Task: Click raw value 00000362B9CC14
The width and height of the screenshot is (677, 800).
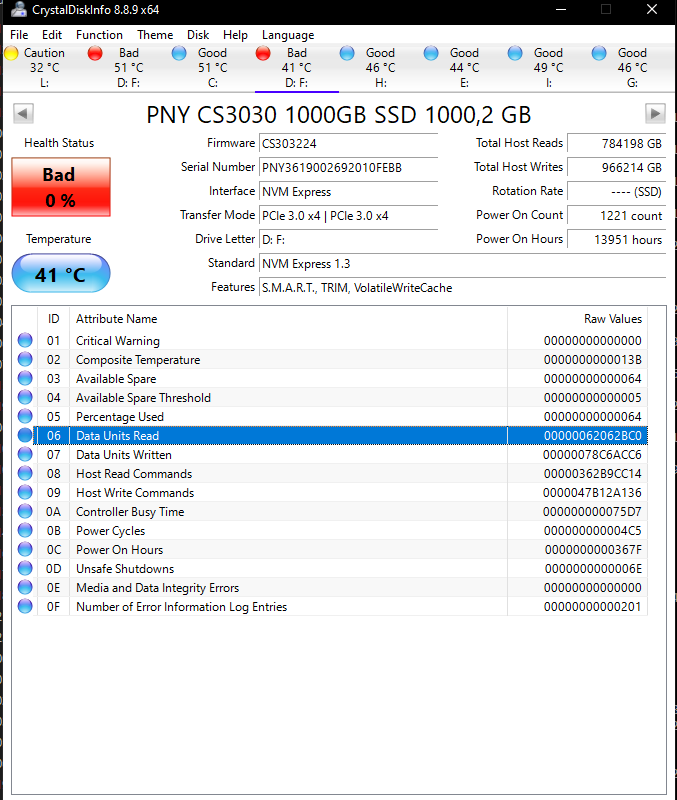Action: pyautogui.click(x=592, y=473)
